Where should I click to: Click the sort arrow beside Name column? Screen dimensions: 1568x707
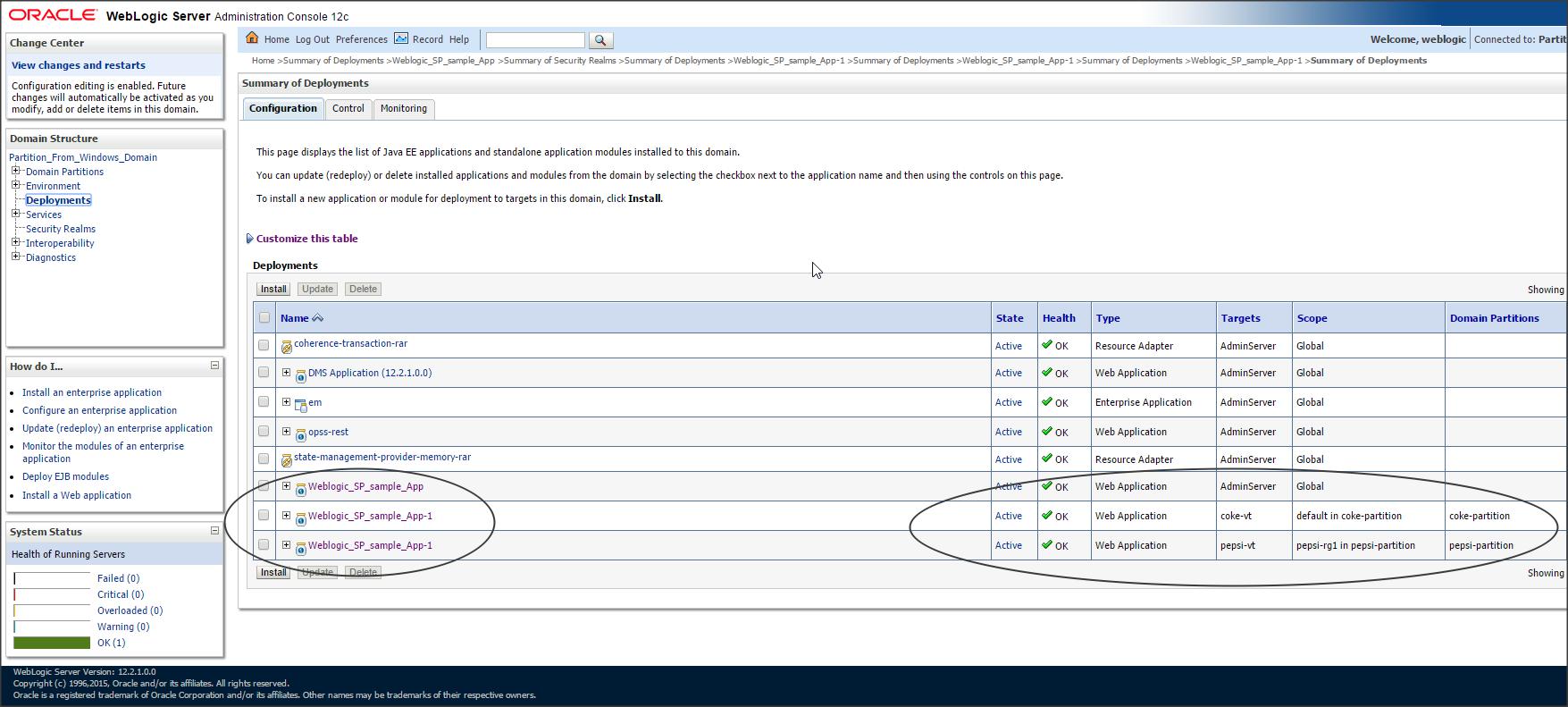click(x=317, y=318)
